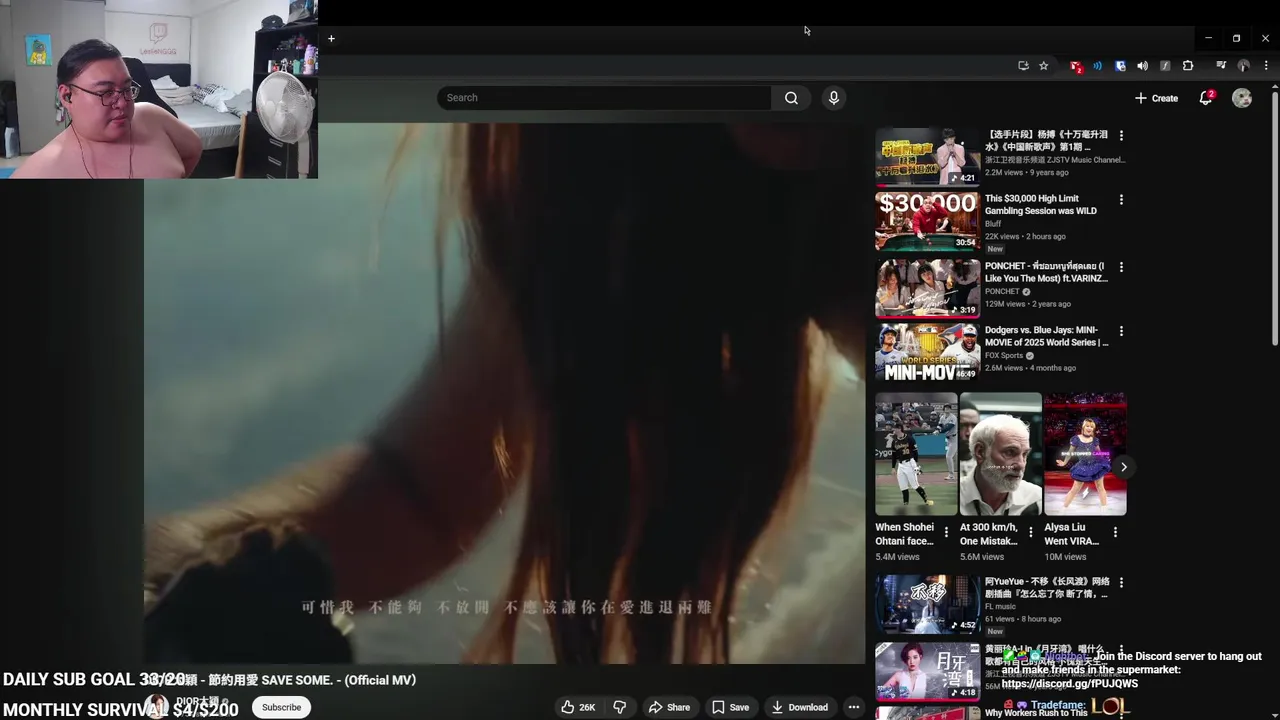The image size is (1280, 720).
Task: Open the PONCHET channel name
Action: pyautogui.click(x=1002, y=291)
